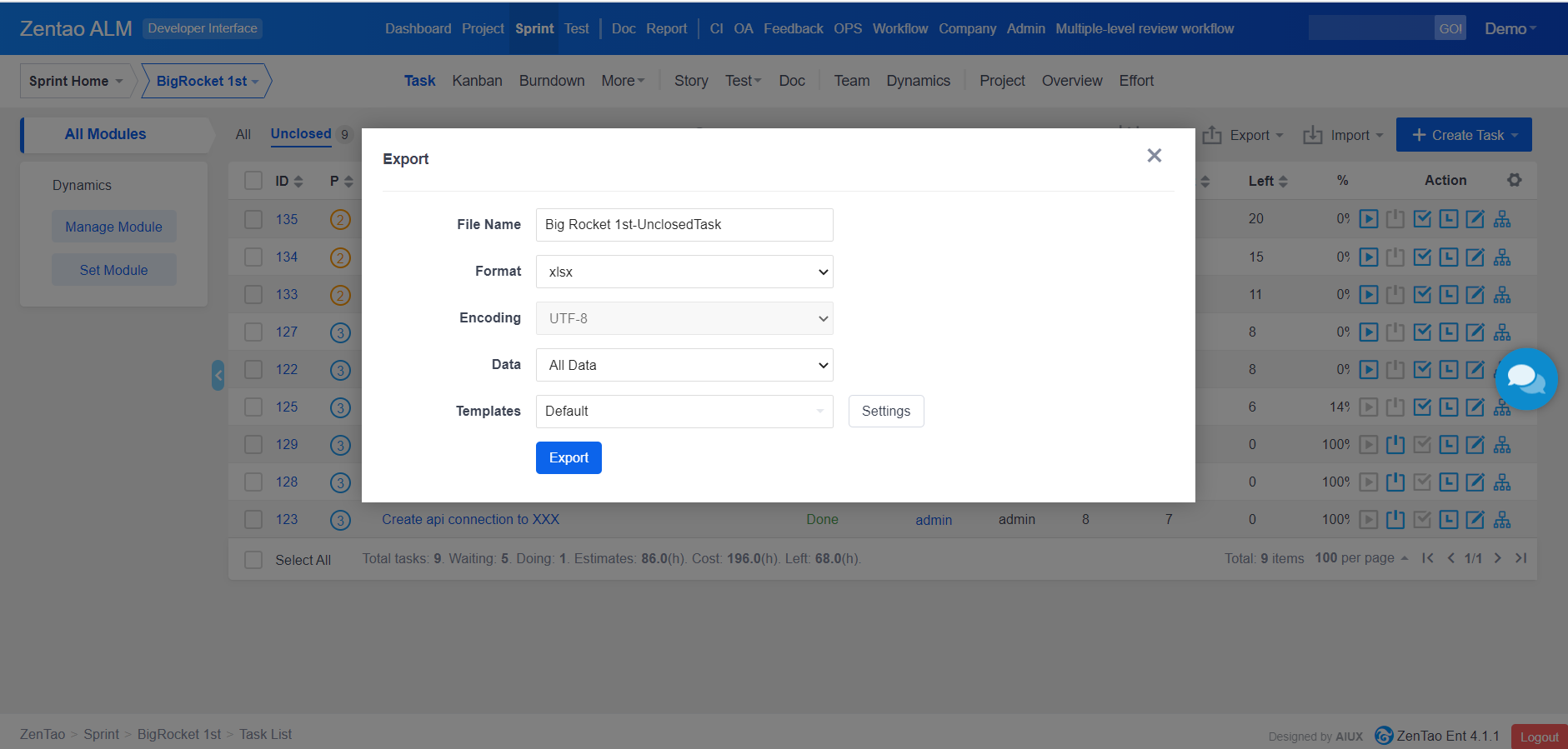Screen dimensions: 1568x749
Task: Tick the checkbox for task 135
Action: click(x=253, y=219)
